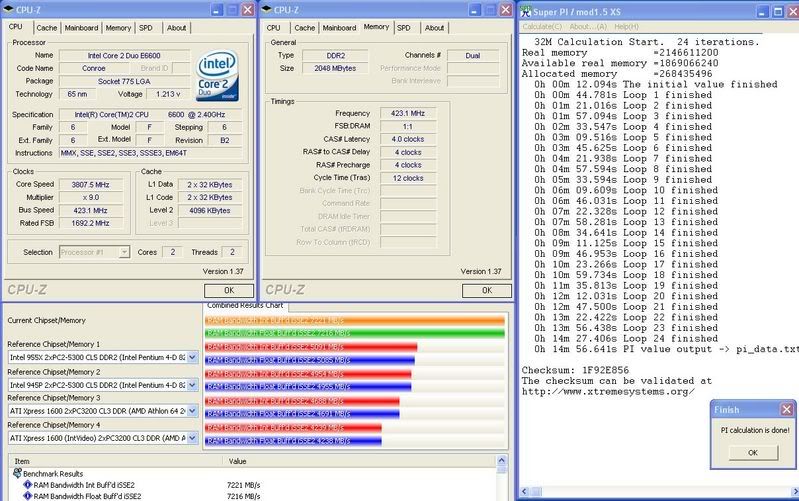Click the xtremesystems.org URL text
This screenshot has height=501, width=799.
pos(608,391)
